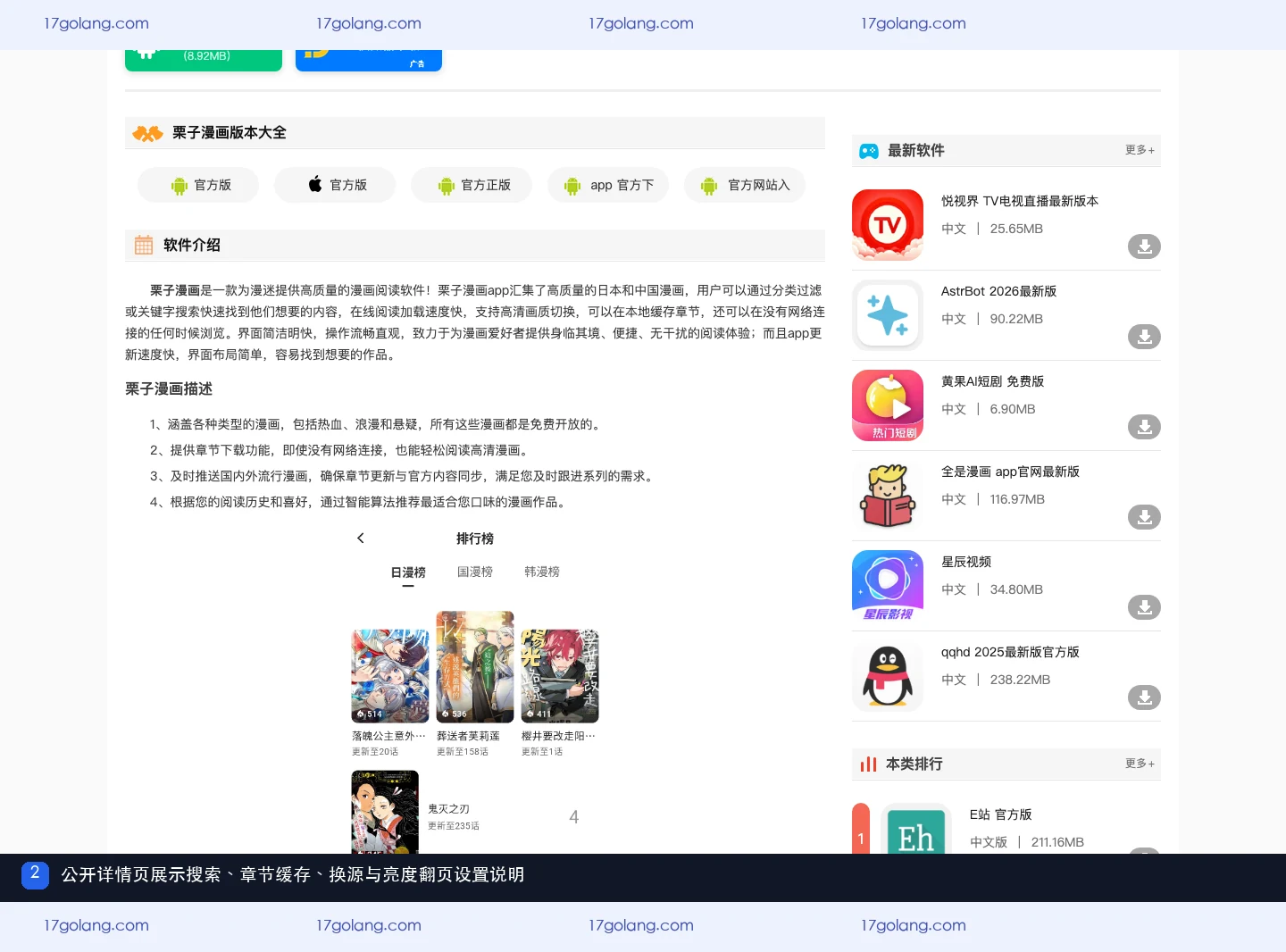The height and width of the screenshot is (952, 1286).
Task: Open the qqhd 2025最新版官方版 link
Action: pyautogui.click(x=1010, y=652)
